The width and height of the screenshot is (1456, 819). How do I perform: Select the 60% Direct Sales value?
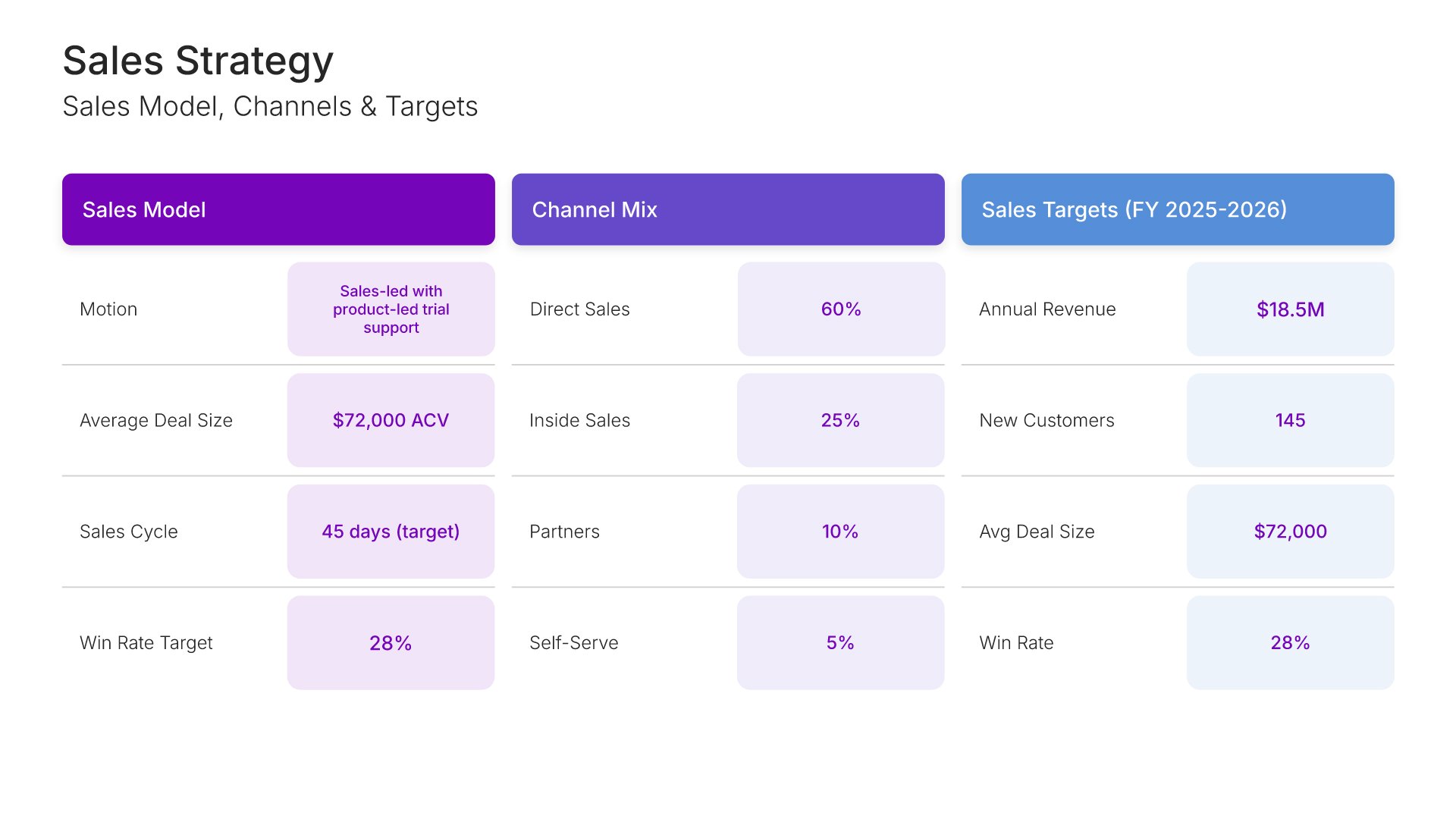[841, 309]
